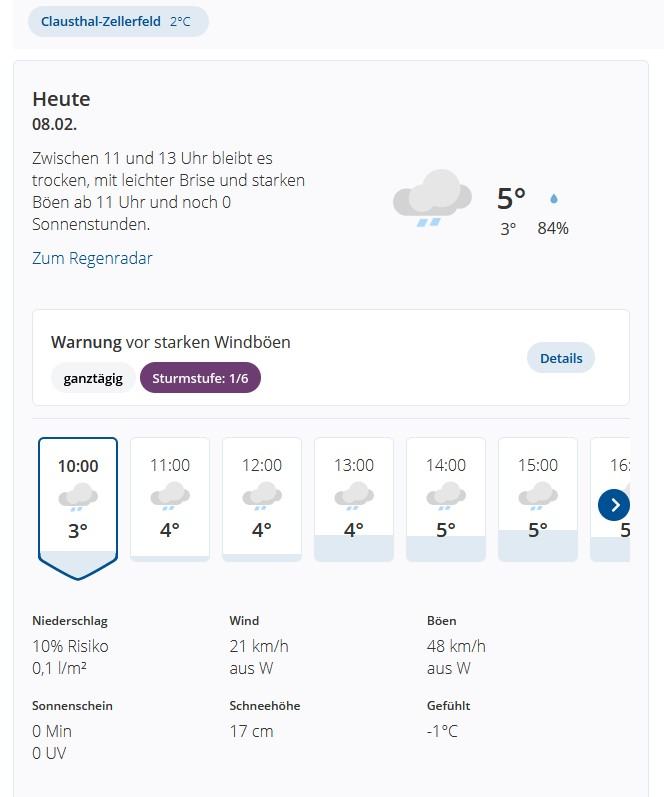664x797 pixels.
Task: Open the wind warning Details button
Action: 561,358
